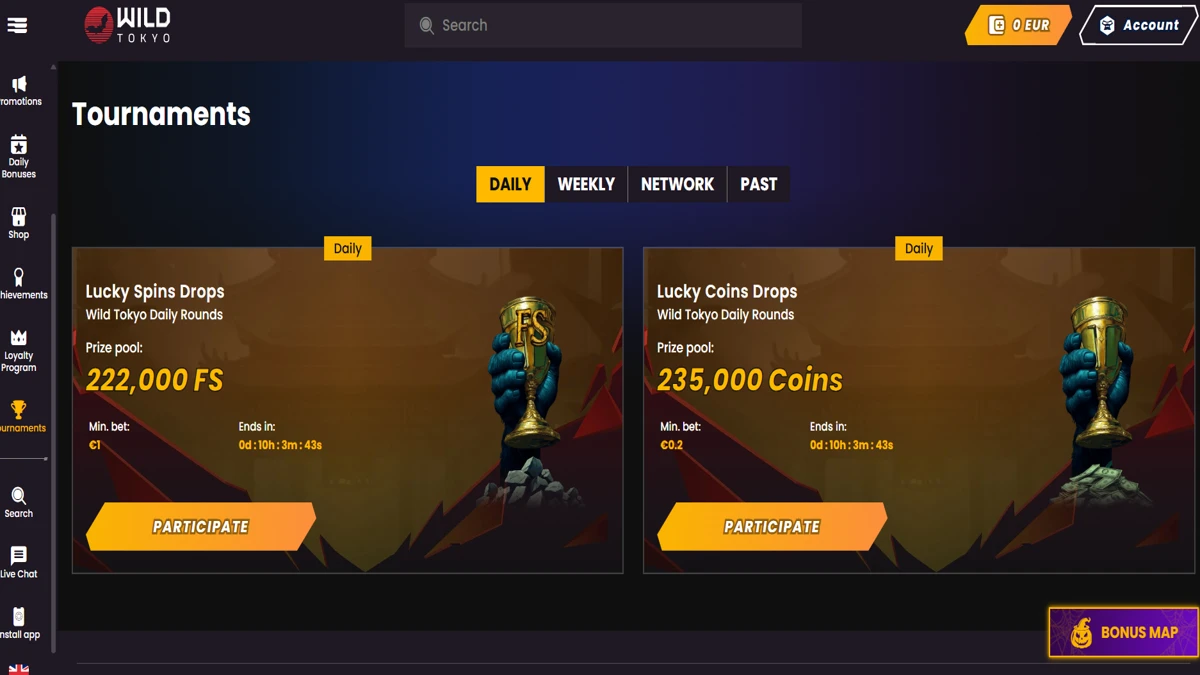Open language selector UK flag
Screen dimensions: 1200x675
(19, 669)
